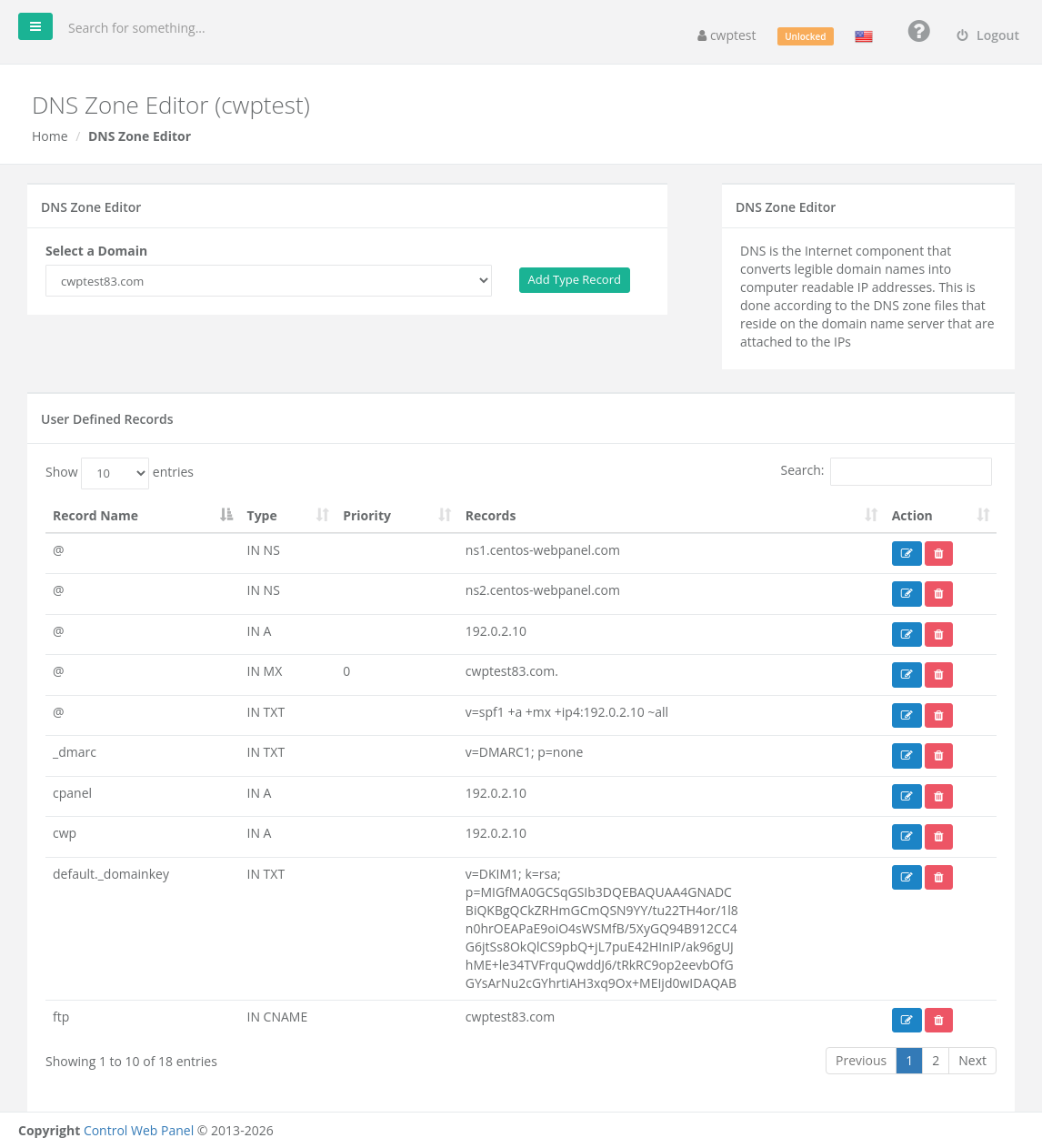1042x1148 pixels.
Task: Jump to pagination page 2
Action: click(x=936, y=1061)
